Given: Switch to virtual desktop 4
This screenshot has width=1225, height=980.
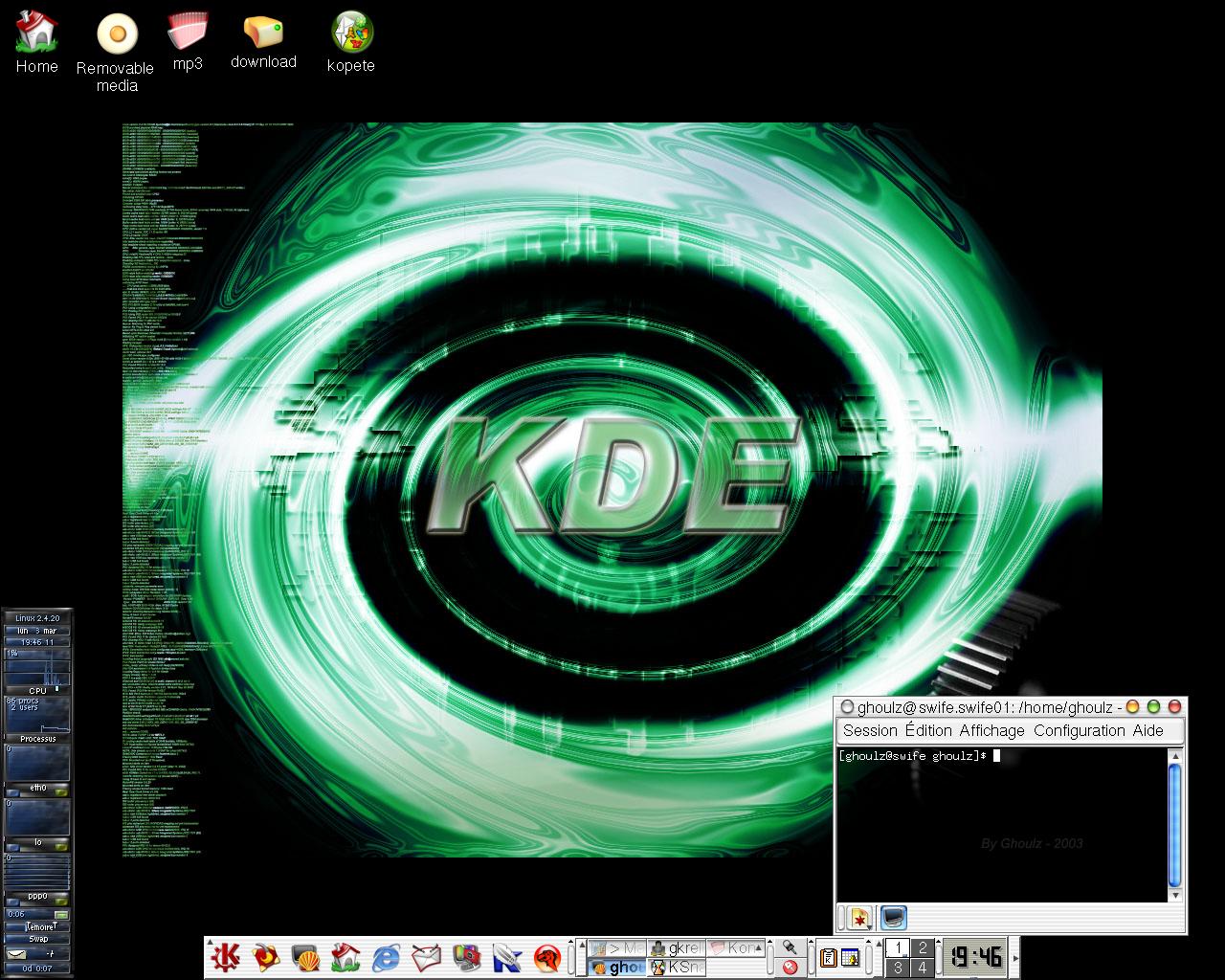Looking at the screenshot, I should pyautogui.click(x=923, y=968).
